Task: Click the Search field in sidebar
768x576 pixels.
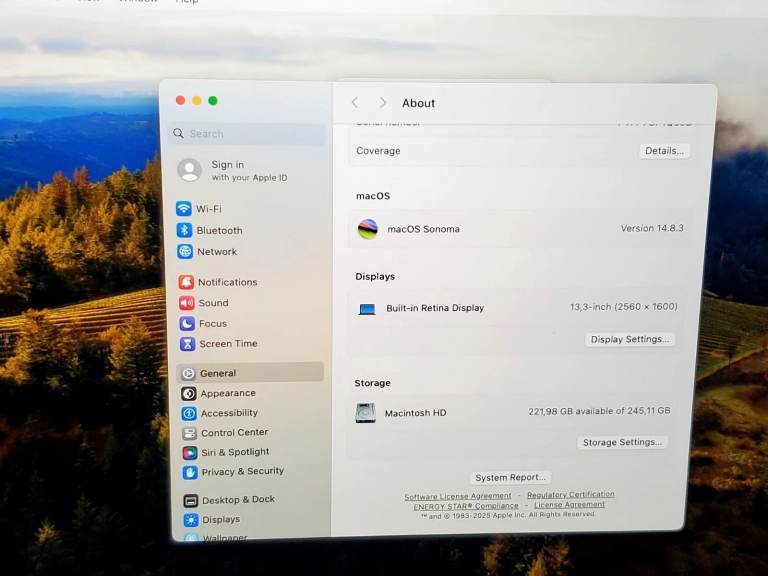Action: pos(248,134)
